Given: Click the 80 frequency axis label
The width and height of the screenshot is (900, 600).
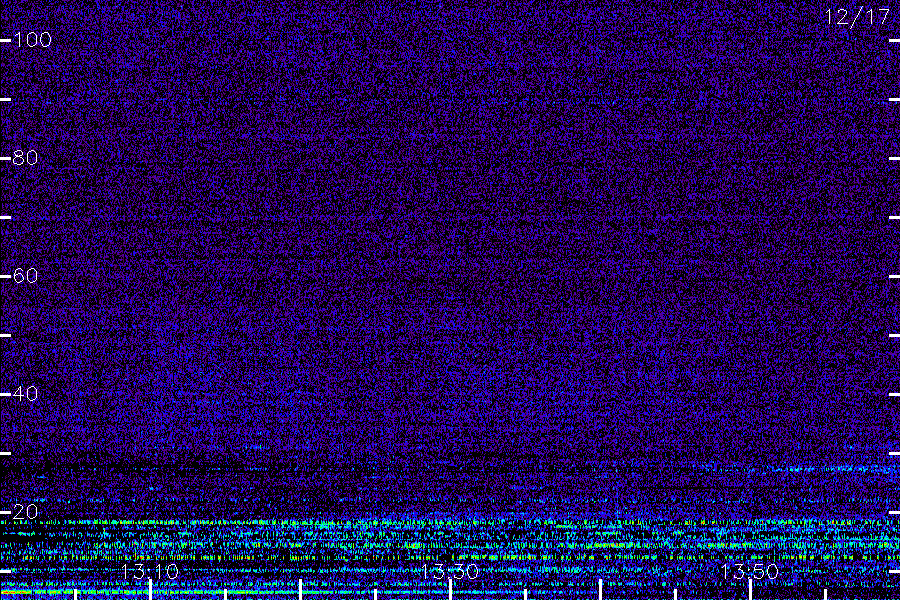Looking at the screenshot, I should (25, 158).
